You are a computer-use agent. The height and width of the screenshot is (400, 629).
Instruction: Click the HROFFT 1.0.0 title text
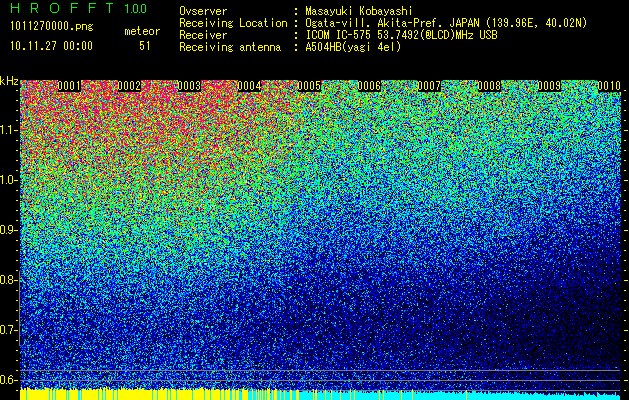(79, 8)
